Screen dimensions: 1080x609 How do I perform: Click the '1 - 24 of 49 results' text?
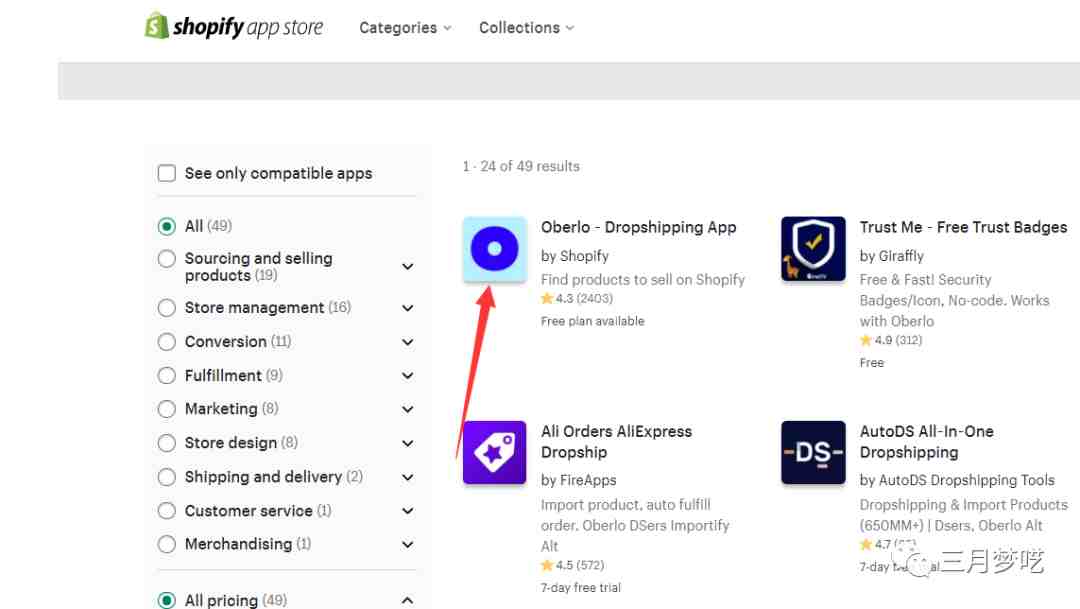[x=521, y=166]
